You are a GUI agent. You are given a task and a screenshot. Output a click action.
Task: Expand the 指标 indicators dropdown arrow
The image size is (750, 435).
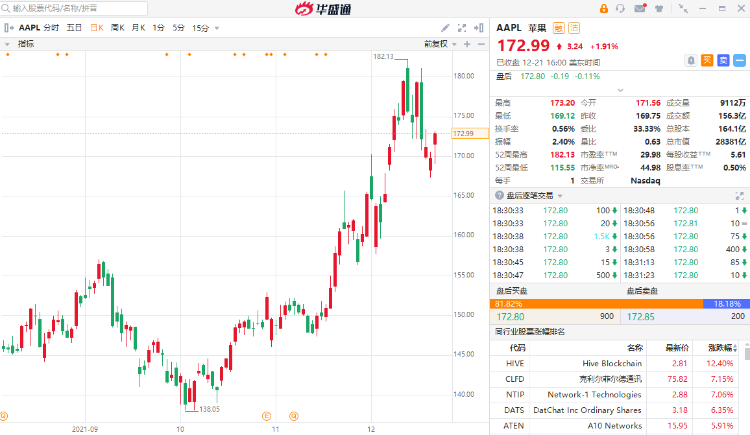[7, 44]
